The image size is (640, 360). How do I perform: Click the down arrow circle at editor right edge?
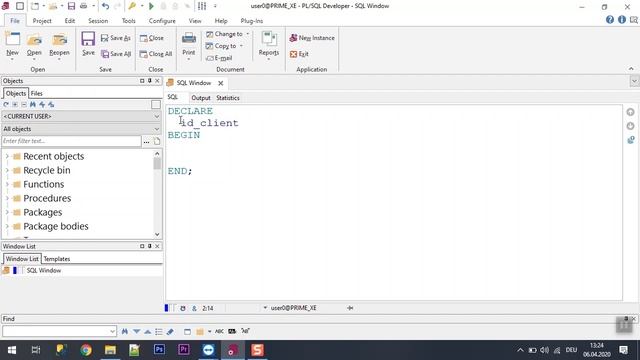pos(630,126)
